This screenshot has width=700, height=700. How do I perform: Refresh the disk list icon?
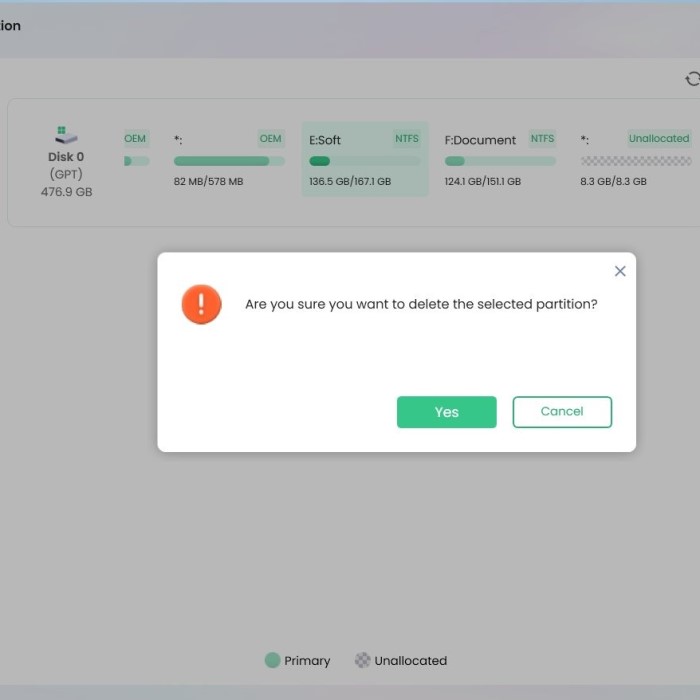(692, 79)
